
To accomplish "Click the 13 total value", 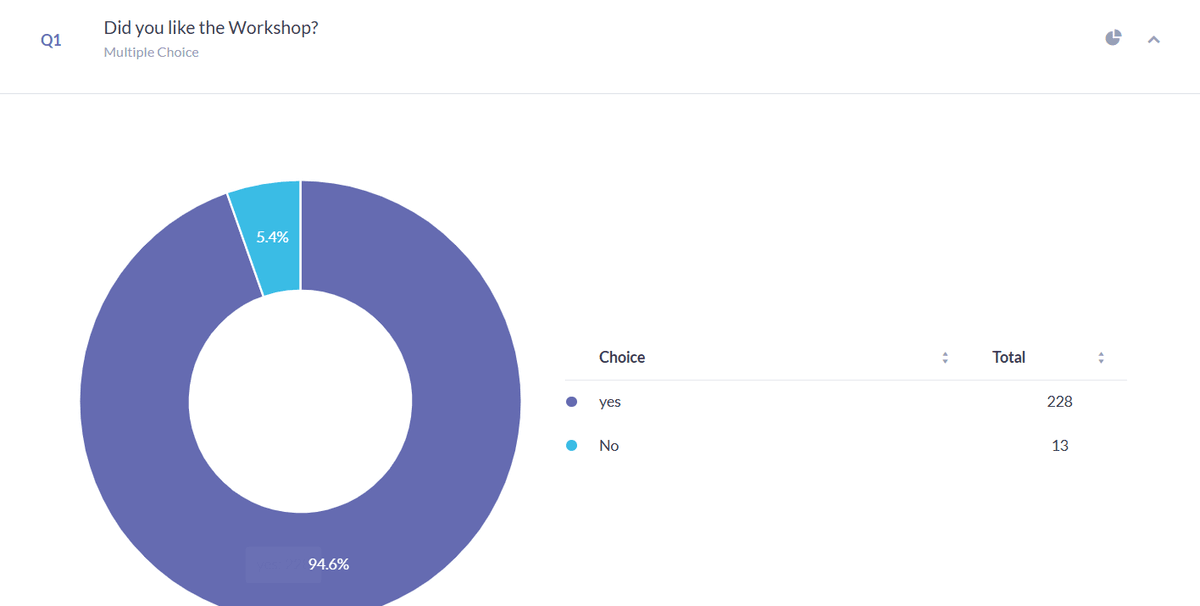I will pos(1060,446).
